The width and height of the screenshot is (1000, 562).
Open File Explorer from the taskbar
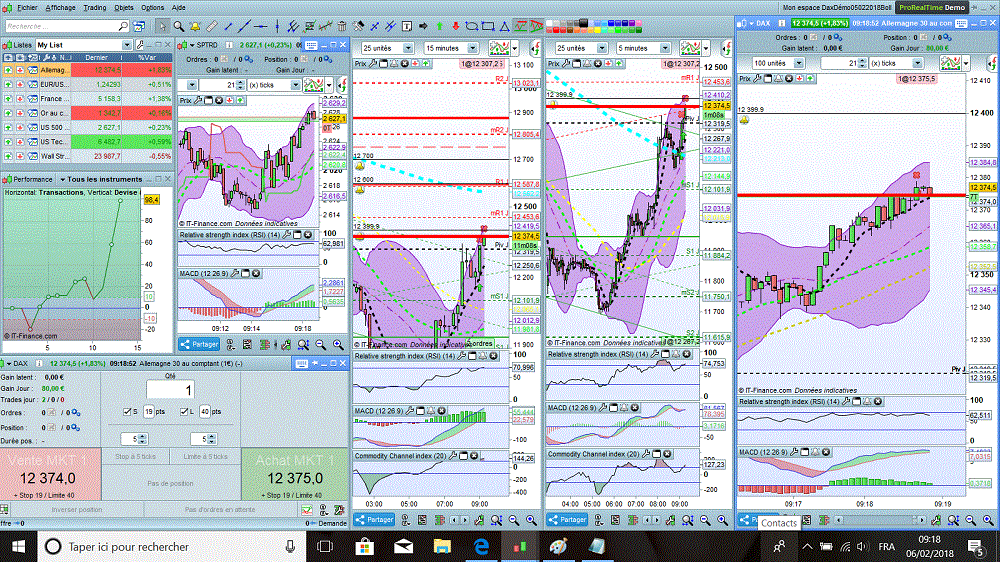click(442, 547)
